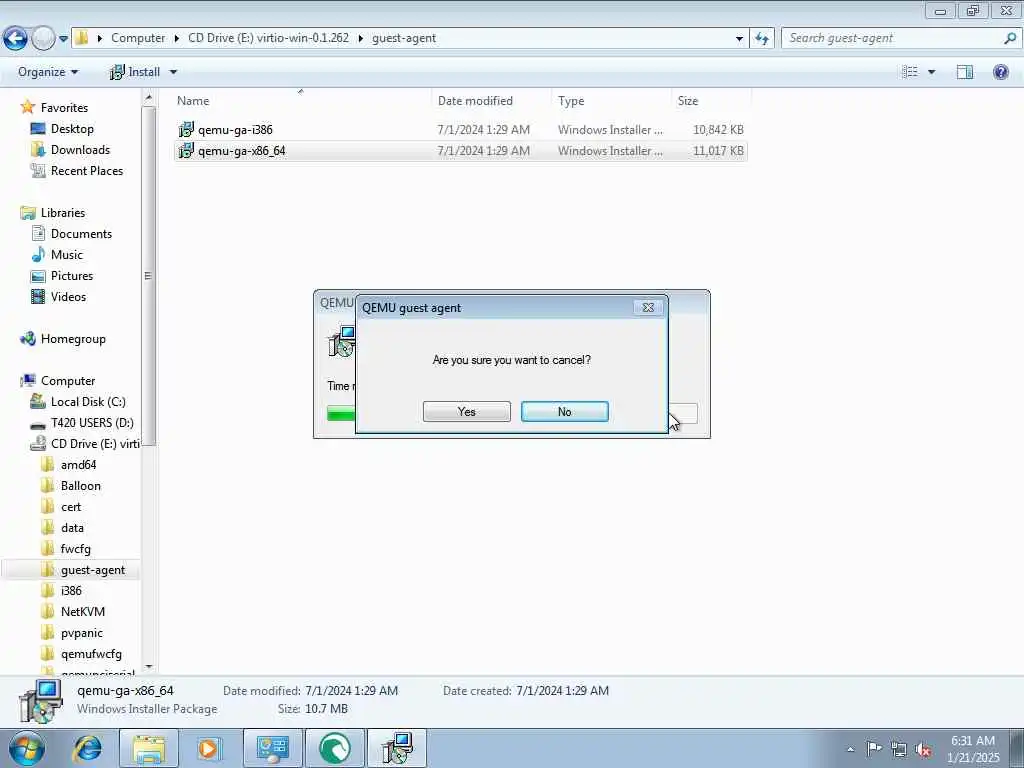Click Computer in the address breadcrumb
Viewport: 1024px width, 768px height.
(x=138, y=38)
